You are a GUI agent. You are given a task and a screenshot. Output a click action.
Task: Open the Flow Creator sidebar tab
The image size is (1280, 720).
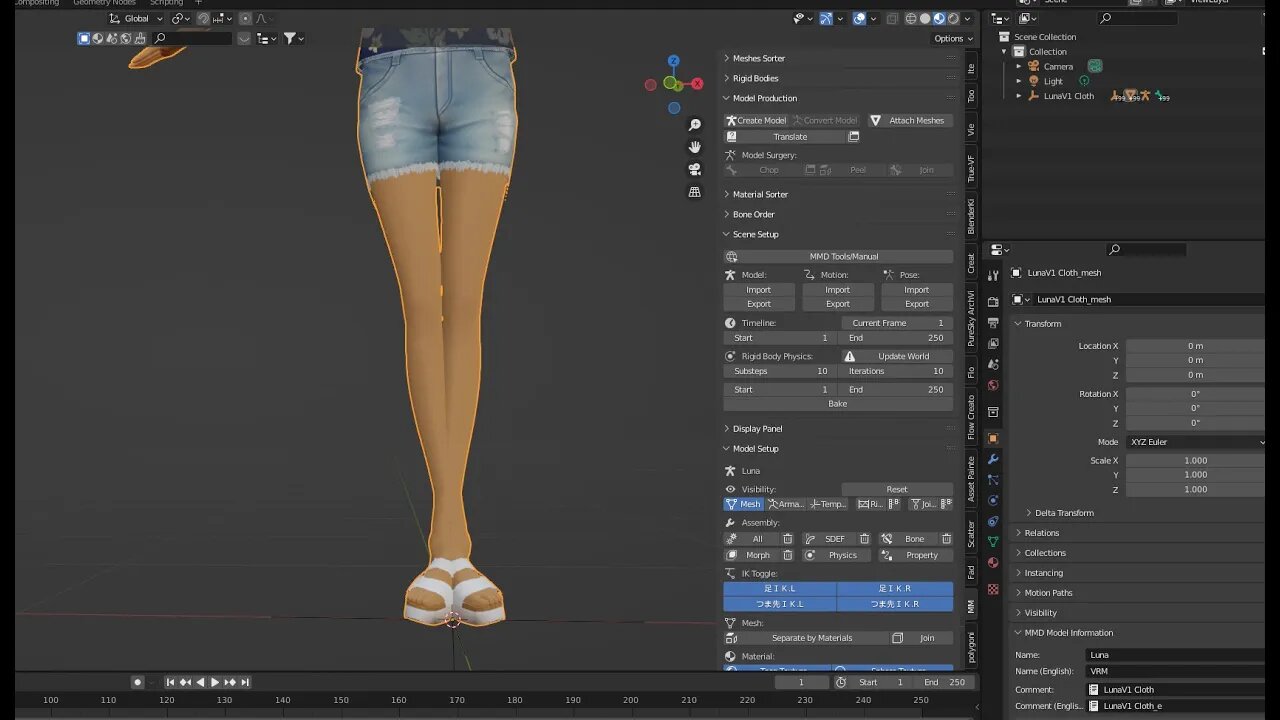coord(971,418)
